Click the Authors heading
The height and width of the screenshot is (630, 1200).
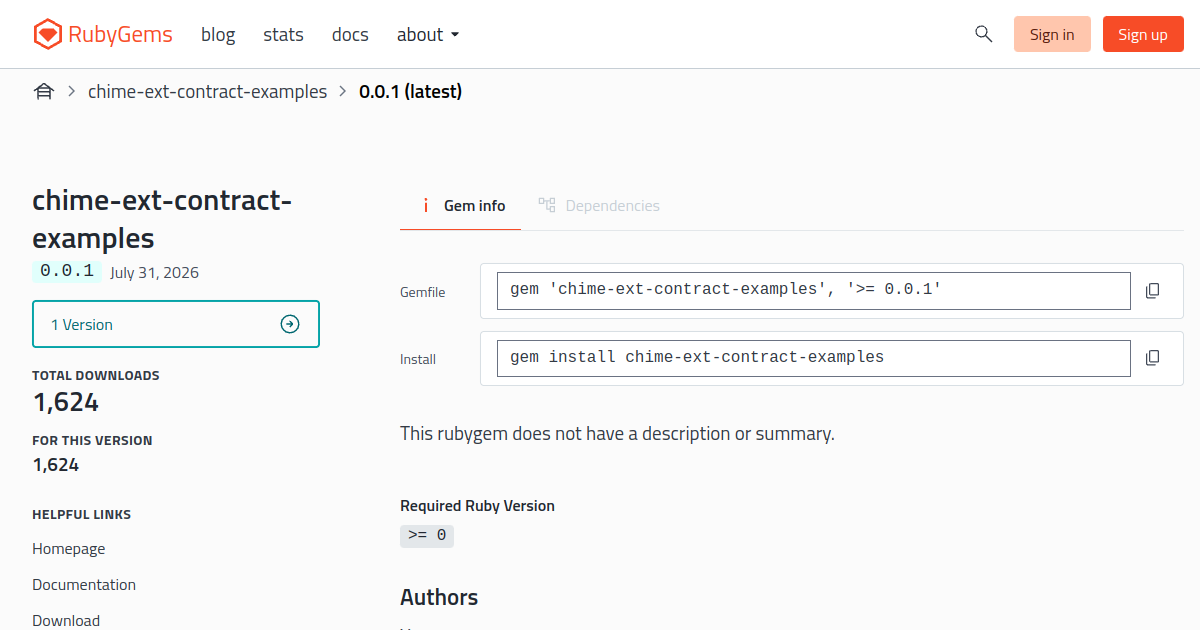pos(439,598)
